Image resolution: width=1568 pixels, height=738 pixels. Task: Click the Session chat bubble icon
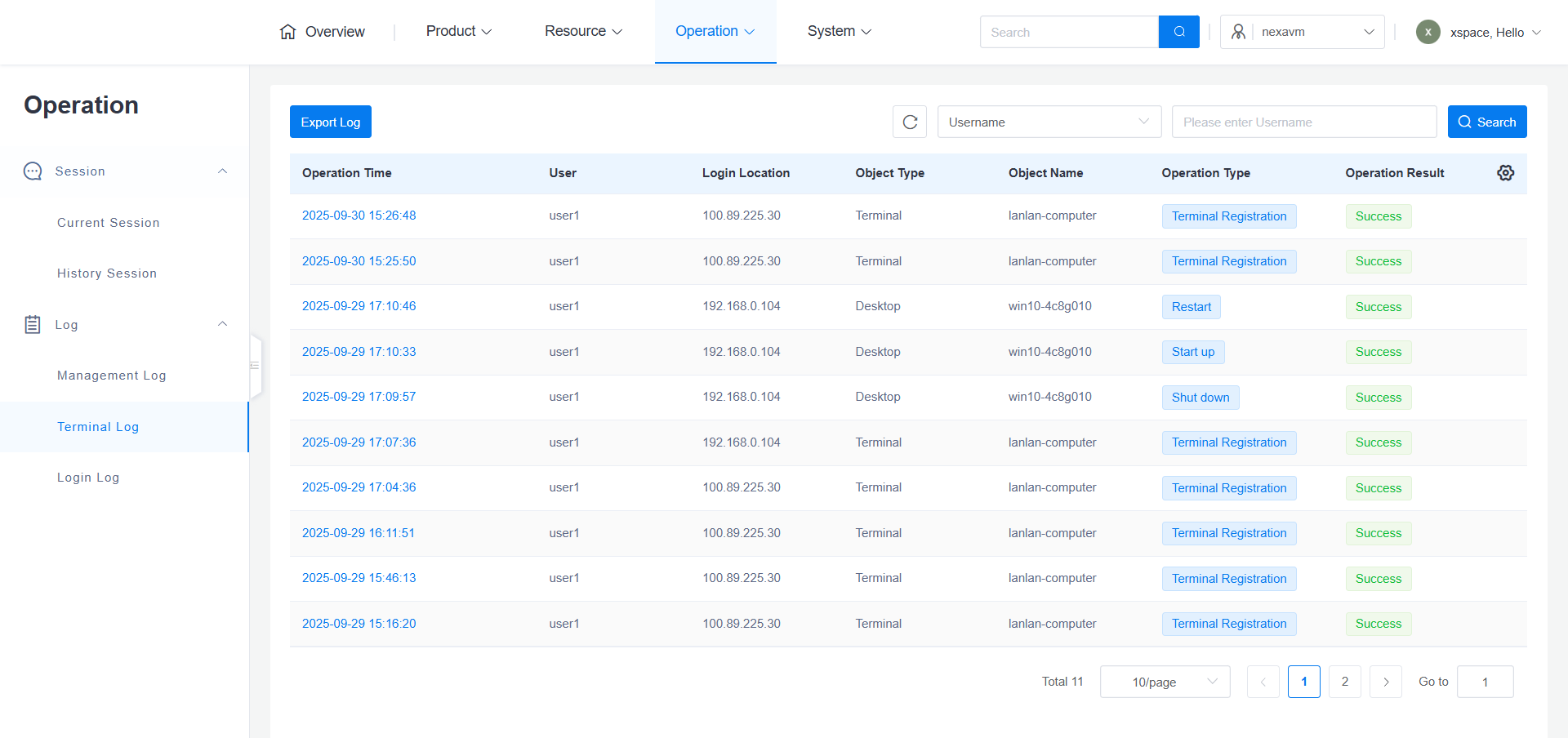33,171
